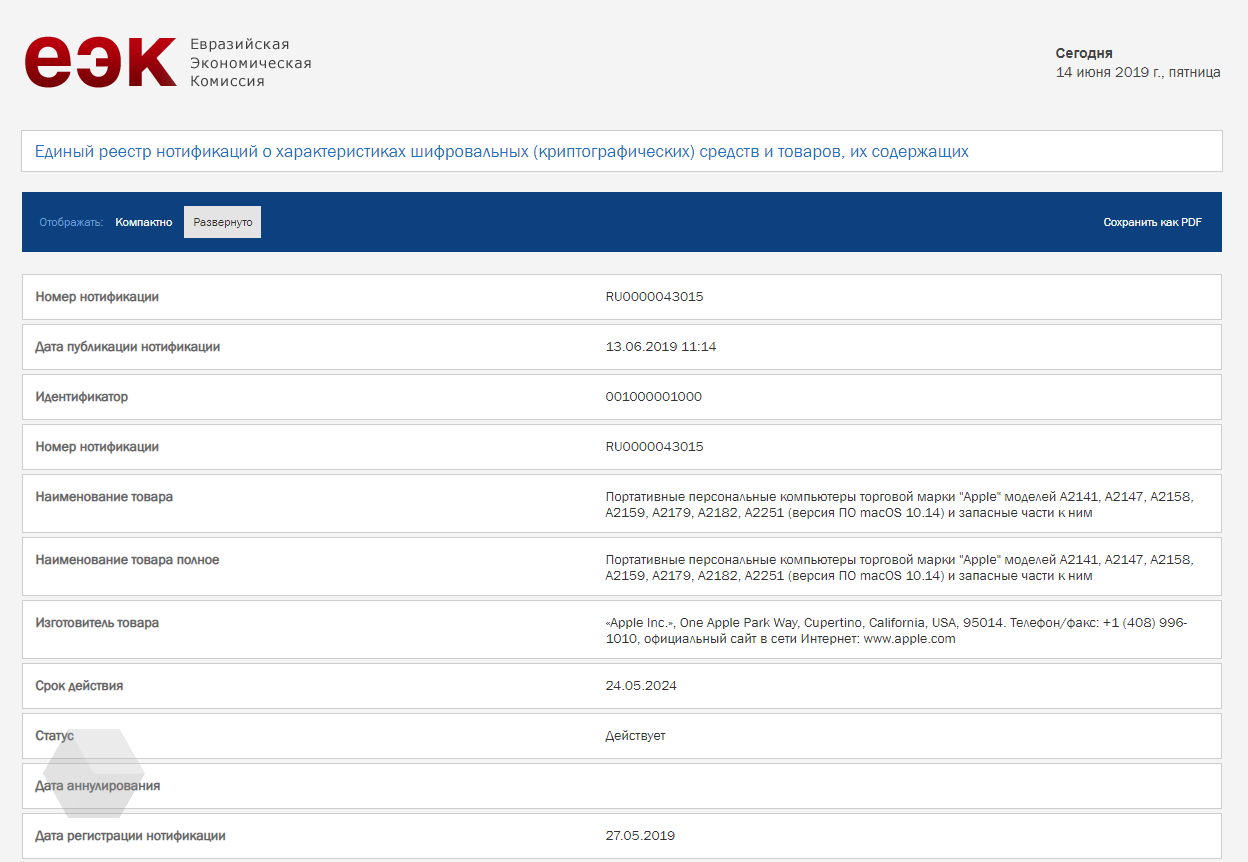This screenshot has height=862, width=1248.
Task: Switch display mode to Компактно
Action: pos(143,222)
